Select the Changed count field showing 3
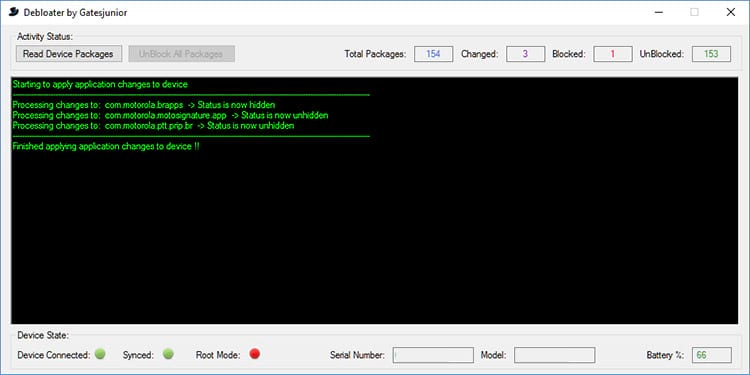 tap(525, 54)
